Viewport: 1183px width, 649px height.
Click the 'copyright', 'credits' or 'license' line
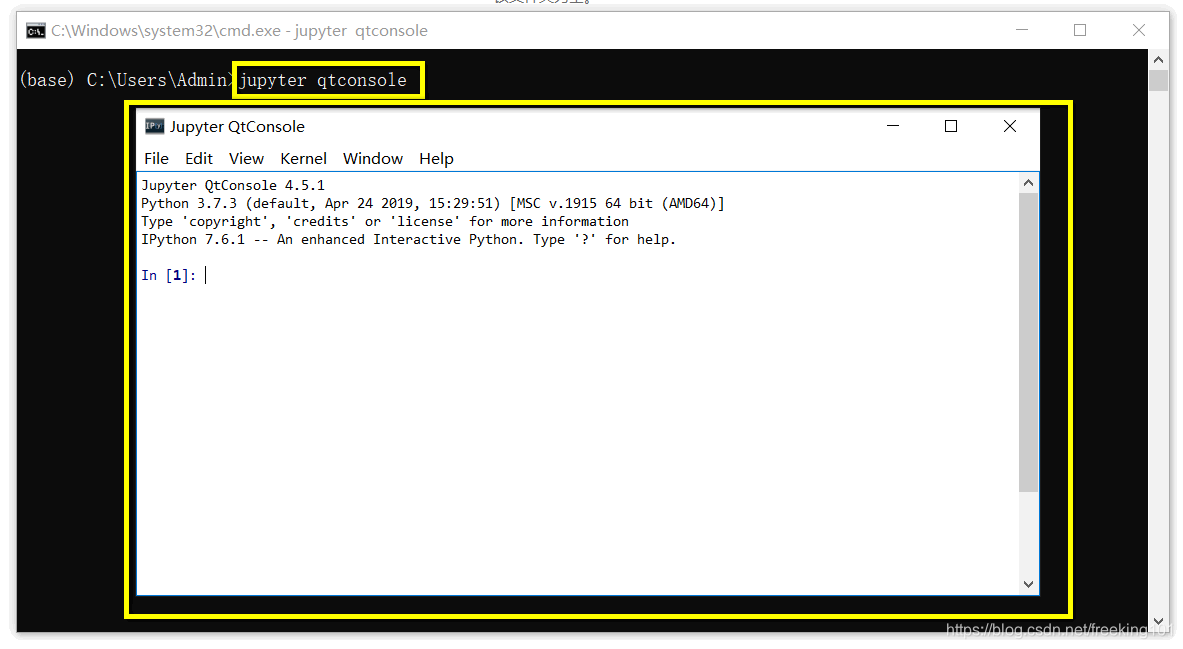tap(385, 222)
